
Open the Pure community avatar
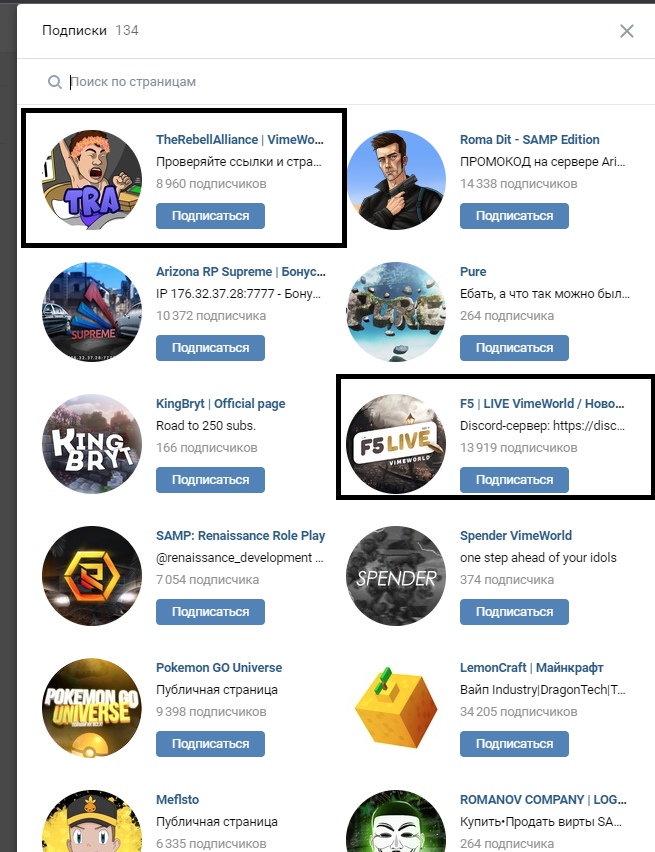click(396, 312)
